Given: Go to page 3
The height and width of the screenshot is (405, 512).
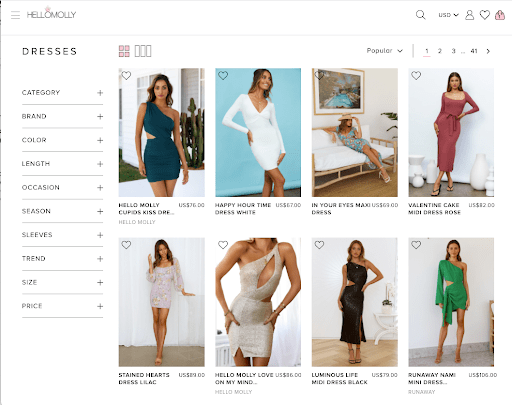Looking at the screenshot, I should point(453,51).
